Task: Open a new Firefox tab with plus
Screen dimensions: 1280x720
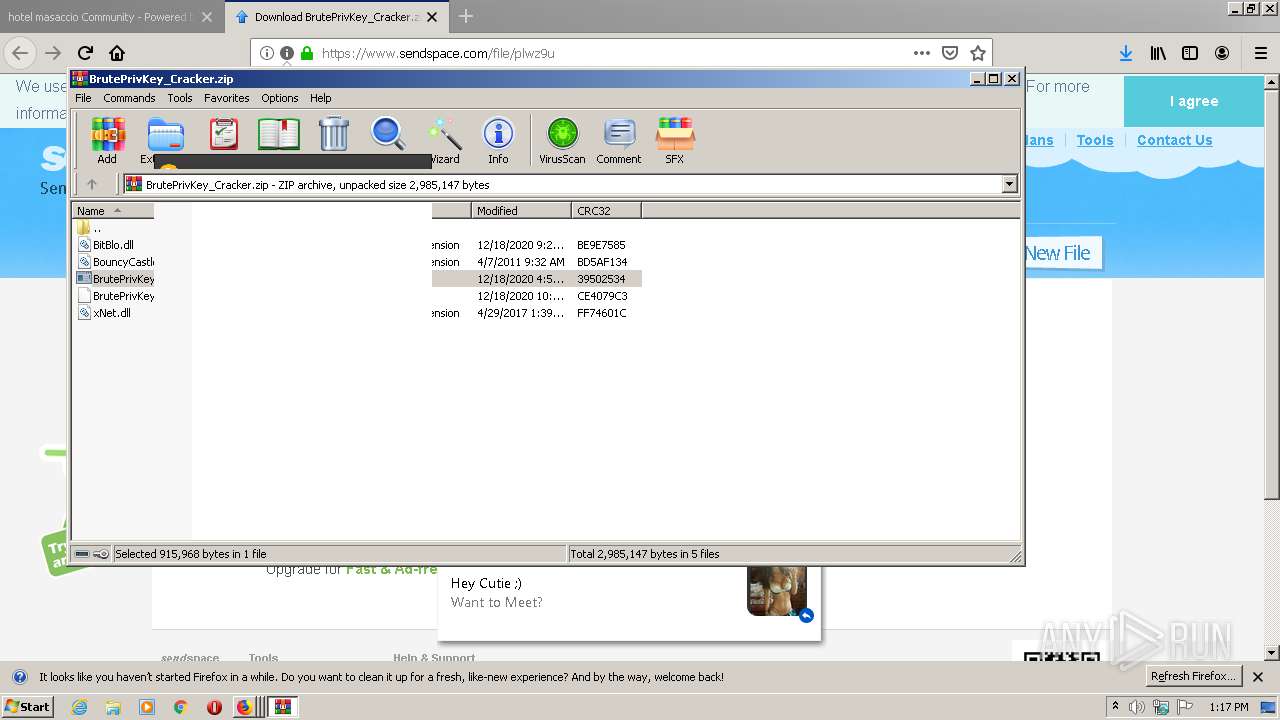Action: 466,16
